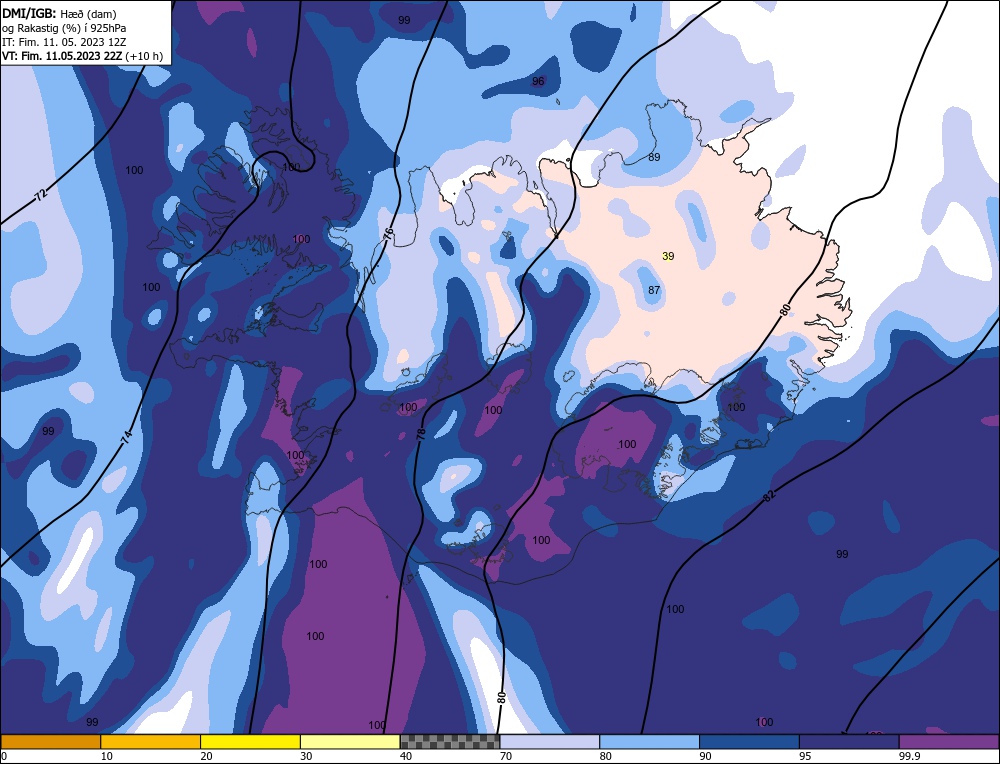Click the humidity value 89 on the map
This screenshot has width=1000, height=764.
(x=654, y=157)
